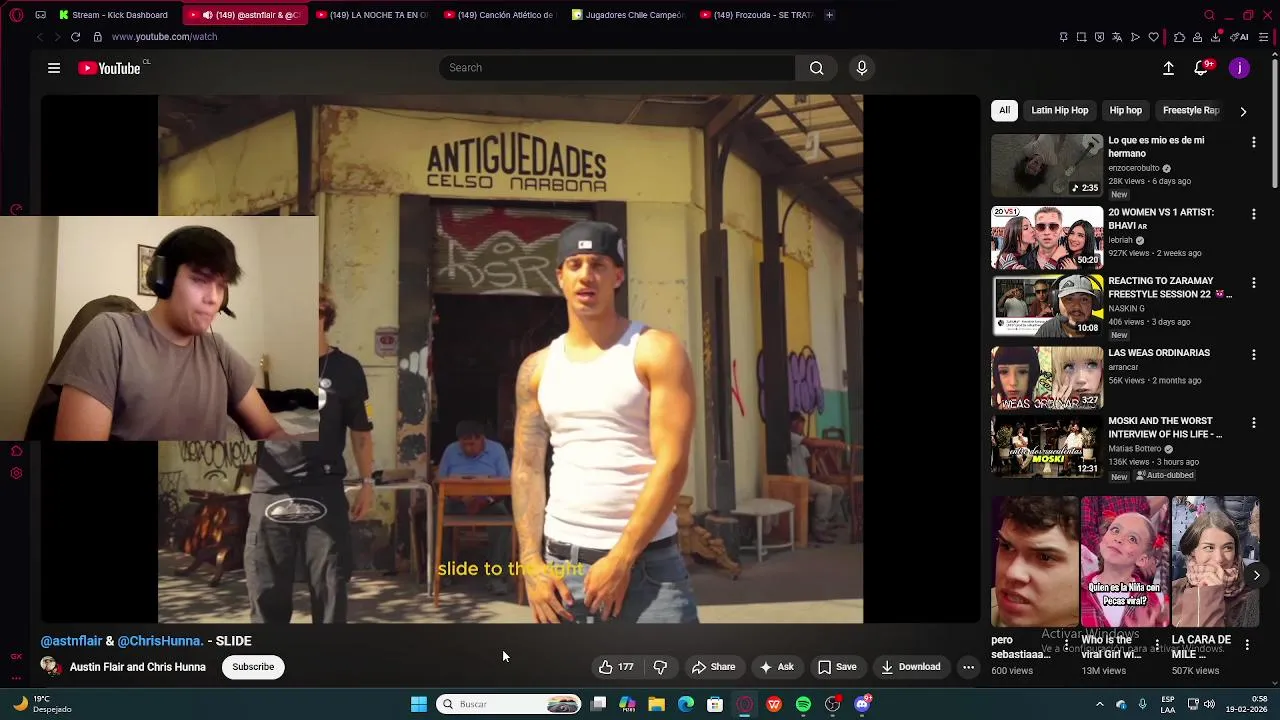
Task: Open 'Lo que es mio es de mi hermano' thumbnail
Action: [x=1047, y=166]
